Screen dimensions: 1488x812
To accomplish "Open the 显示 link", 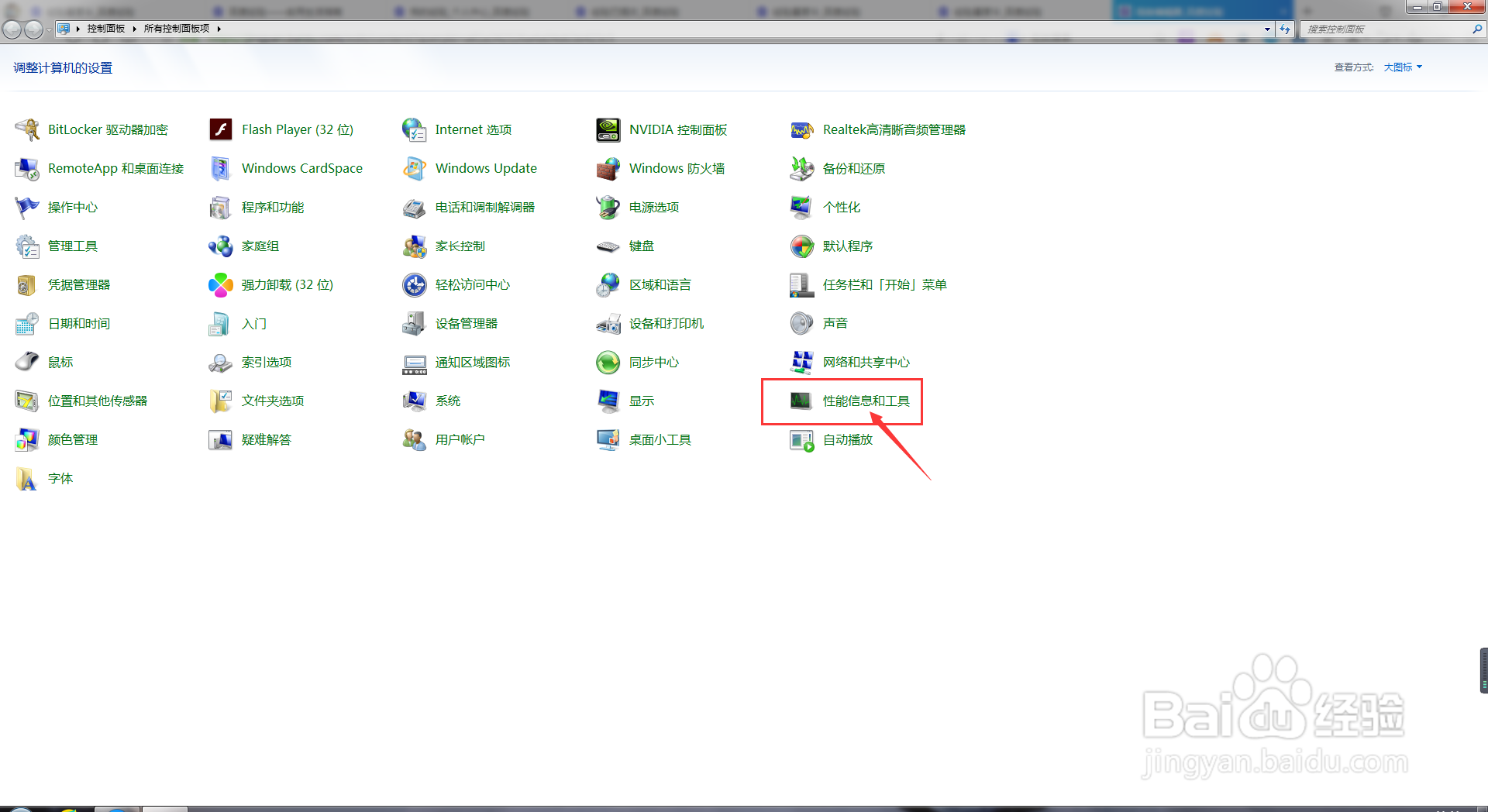I will tap(642, 401).
